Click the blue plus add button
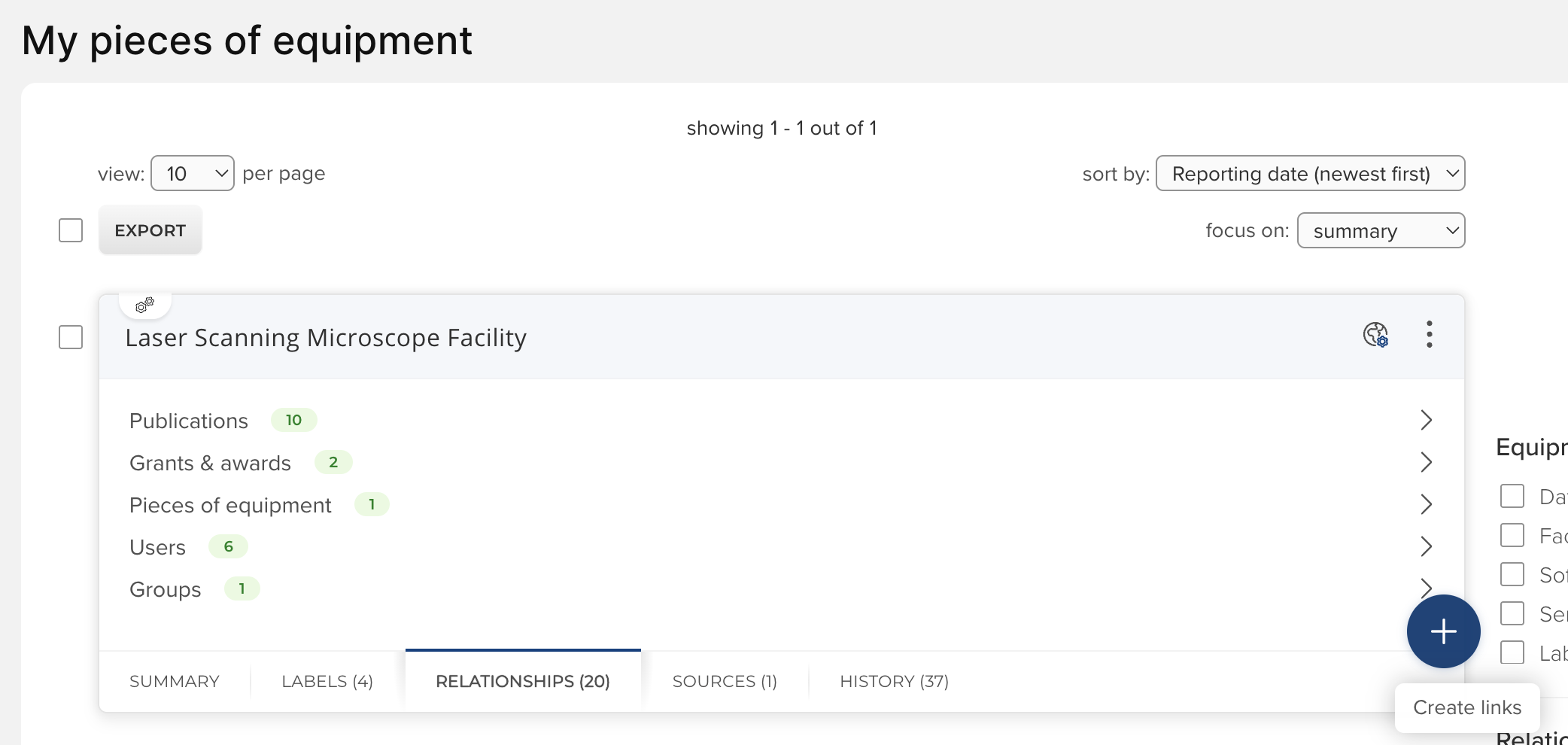 1443,631
